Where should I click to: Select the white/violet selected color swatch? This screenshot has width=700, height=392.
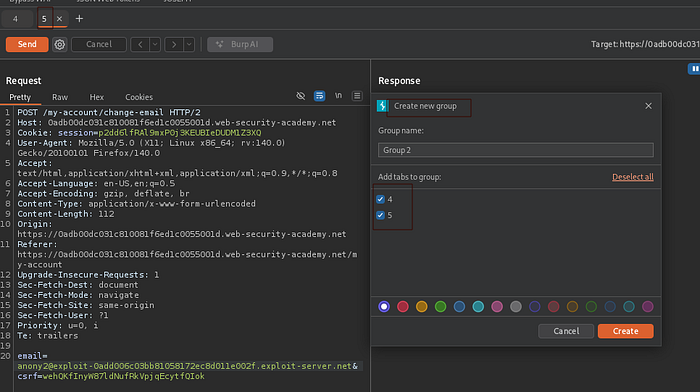pos(384,306)
